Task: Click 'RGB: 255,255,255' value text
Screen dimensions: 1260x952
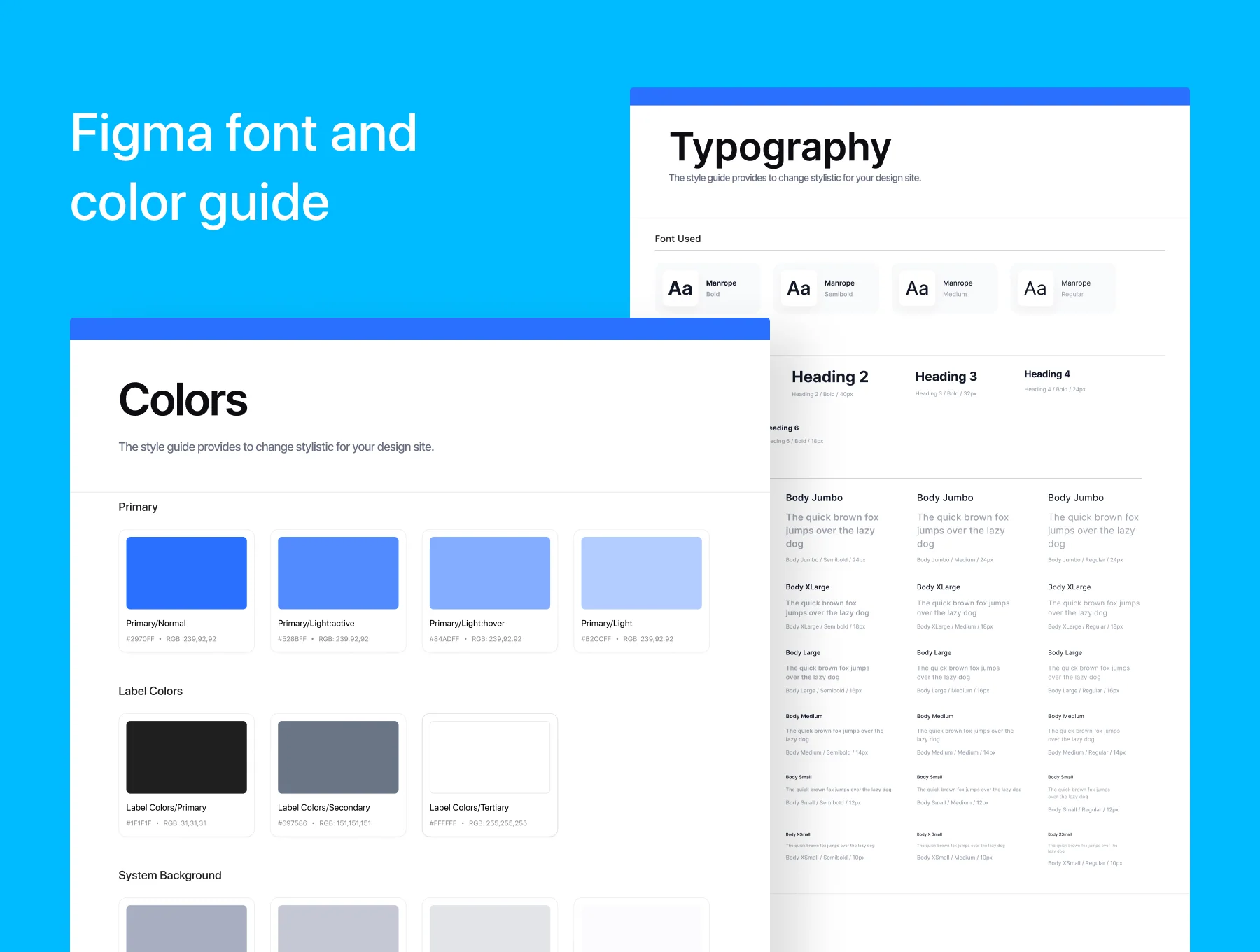Action: pyautogui.click(x=498, y=823)
